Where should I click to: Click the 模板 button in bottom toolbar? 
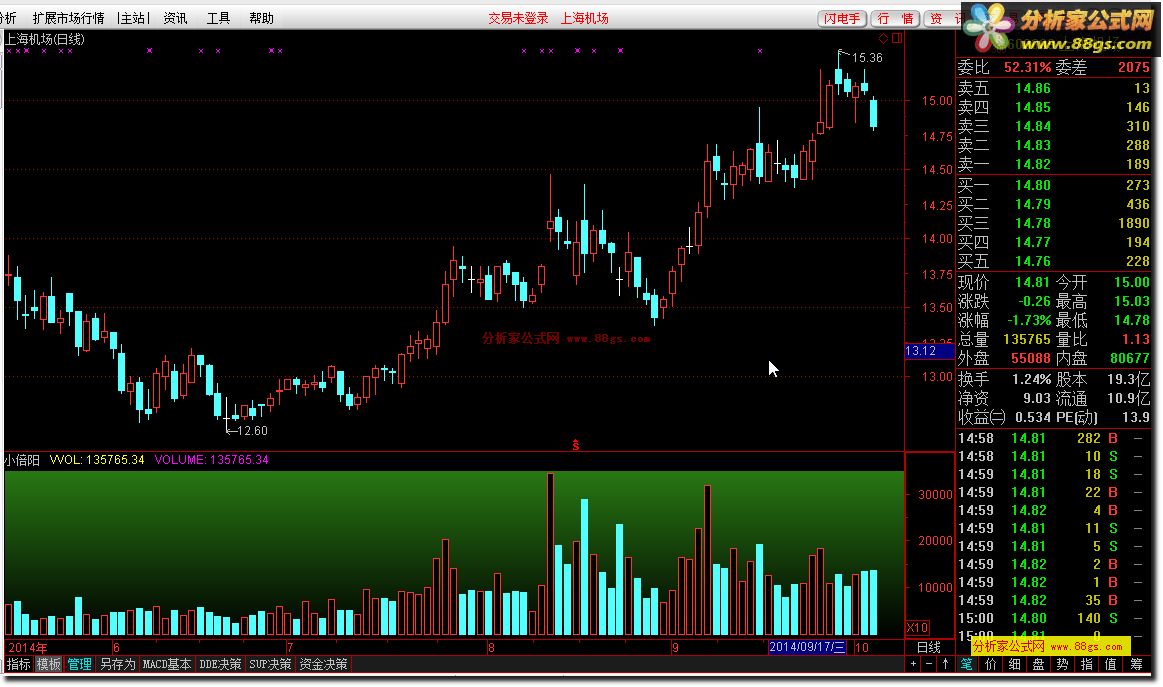[49, 664]
